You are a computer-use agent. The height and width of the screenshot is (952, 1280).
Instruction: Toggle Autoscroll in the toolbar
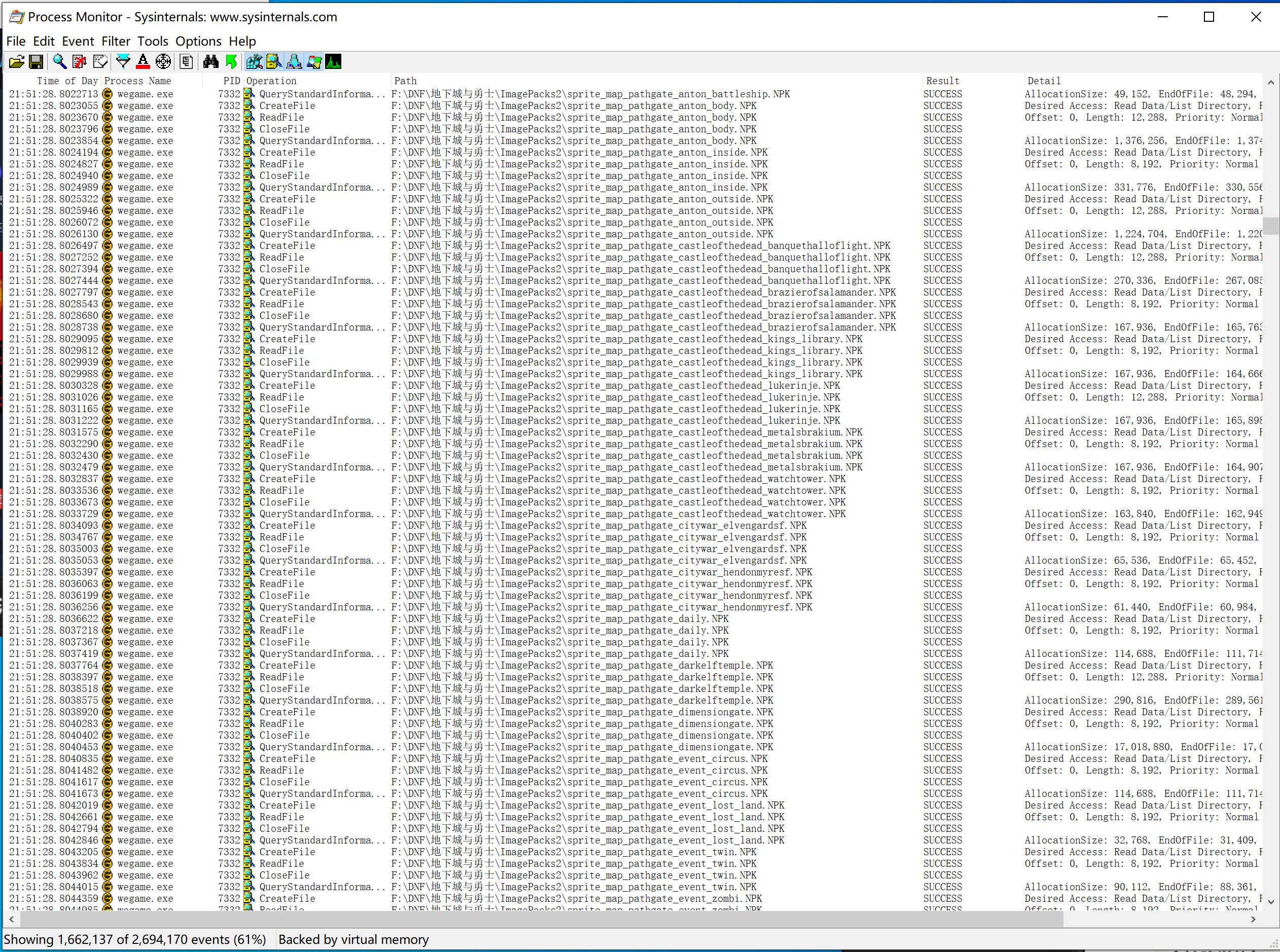tap(80, 62)
